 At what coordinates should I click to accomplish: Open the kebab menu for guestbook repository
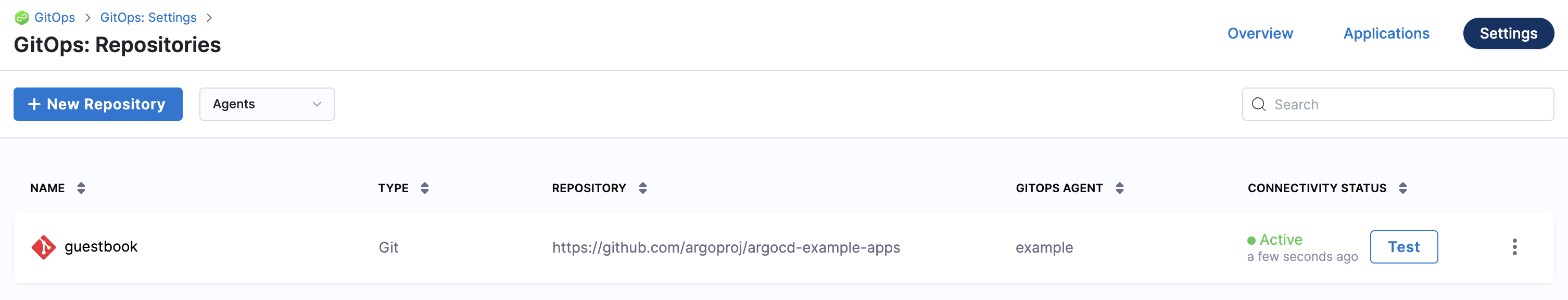click(x=1515, y=247)
